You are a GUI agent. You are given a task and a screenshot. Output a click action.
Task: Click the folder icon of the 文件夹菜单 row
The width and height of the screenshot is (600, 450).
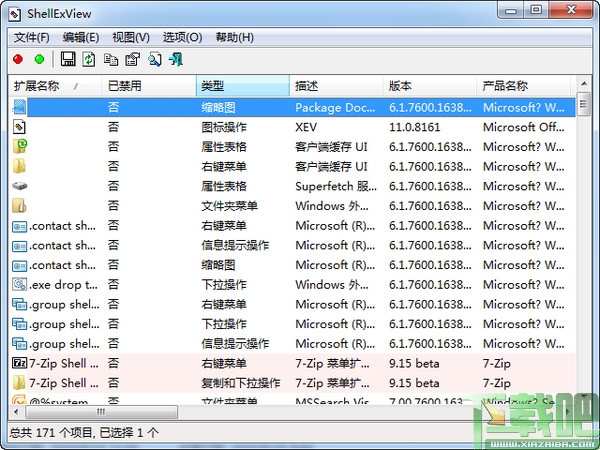tap(19, 206)
